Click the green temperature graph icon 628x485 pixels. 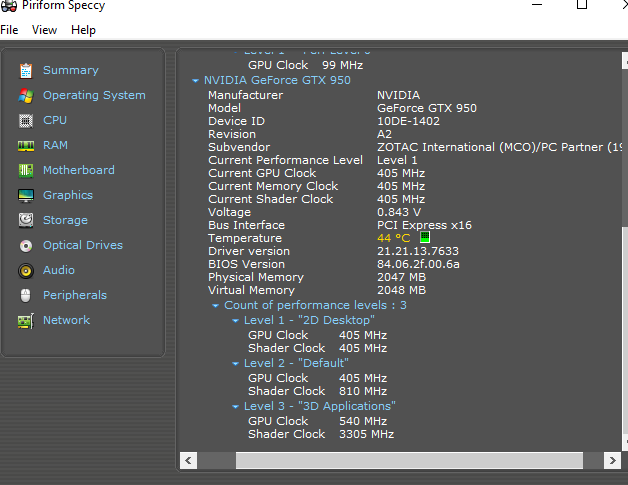425,237
